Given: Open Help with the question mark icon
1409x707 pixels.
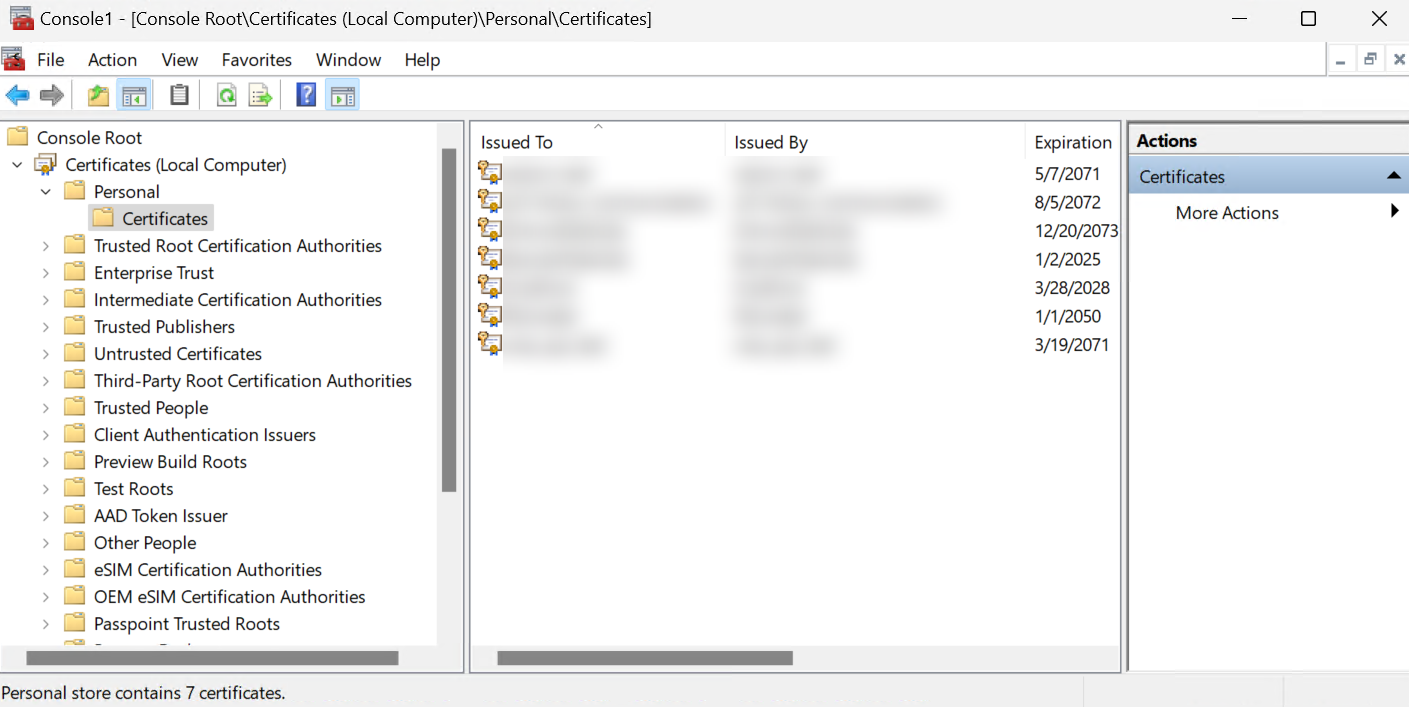Looking at the screenshot, I should point(305,94).
